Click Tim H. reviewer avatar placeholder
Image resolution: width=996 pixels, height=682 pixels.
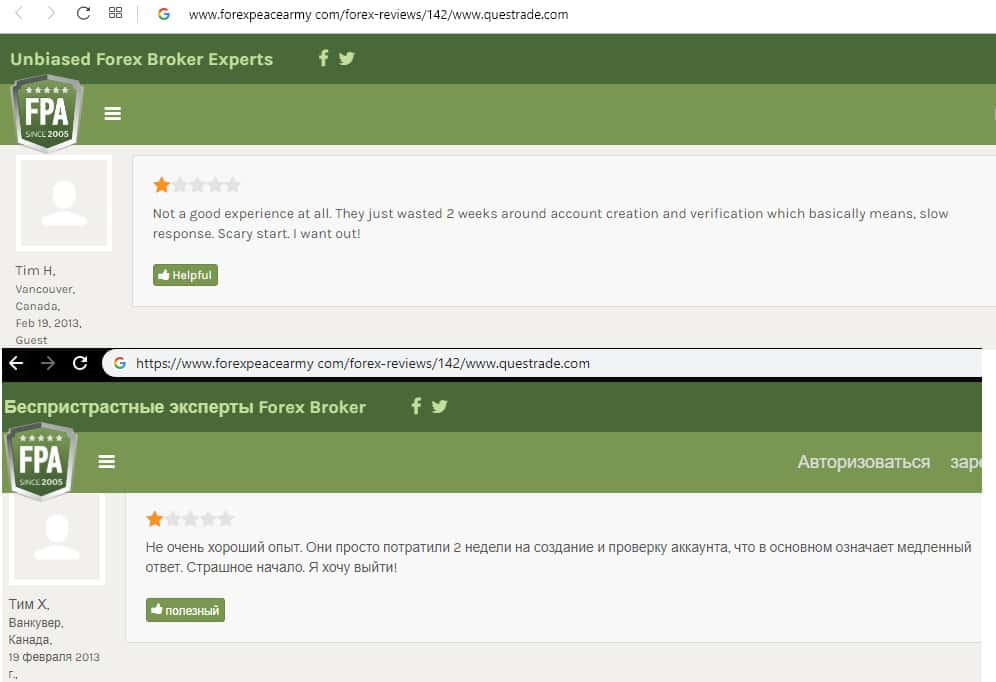click(64, 203)
